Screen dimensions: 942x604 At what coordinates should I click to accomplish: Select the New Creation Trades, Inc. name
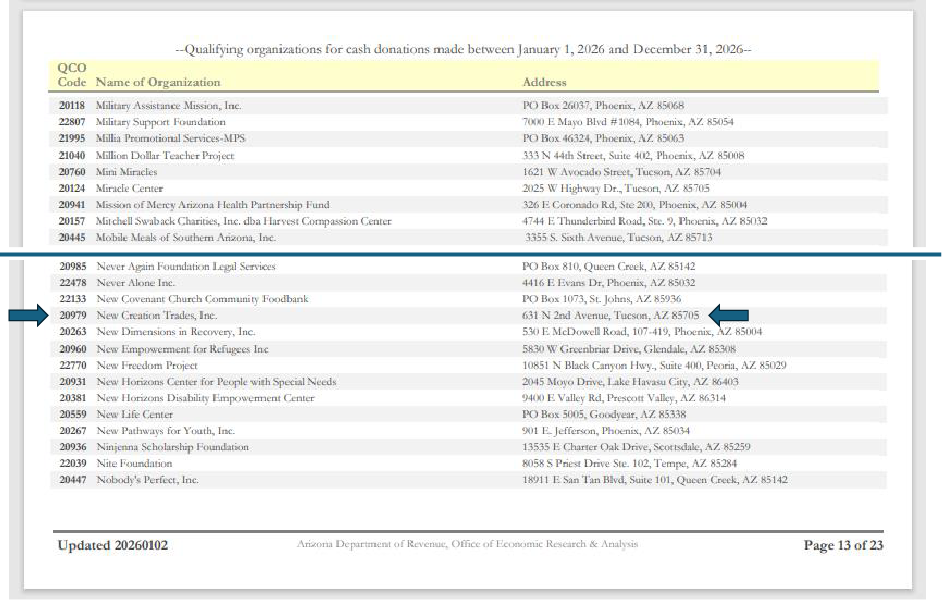pyautogui.click(x=156, y=316)
